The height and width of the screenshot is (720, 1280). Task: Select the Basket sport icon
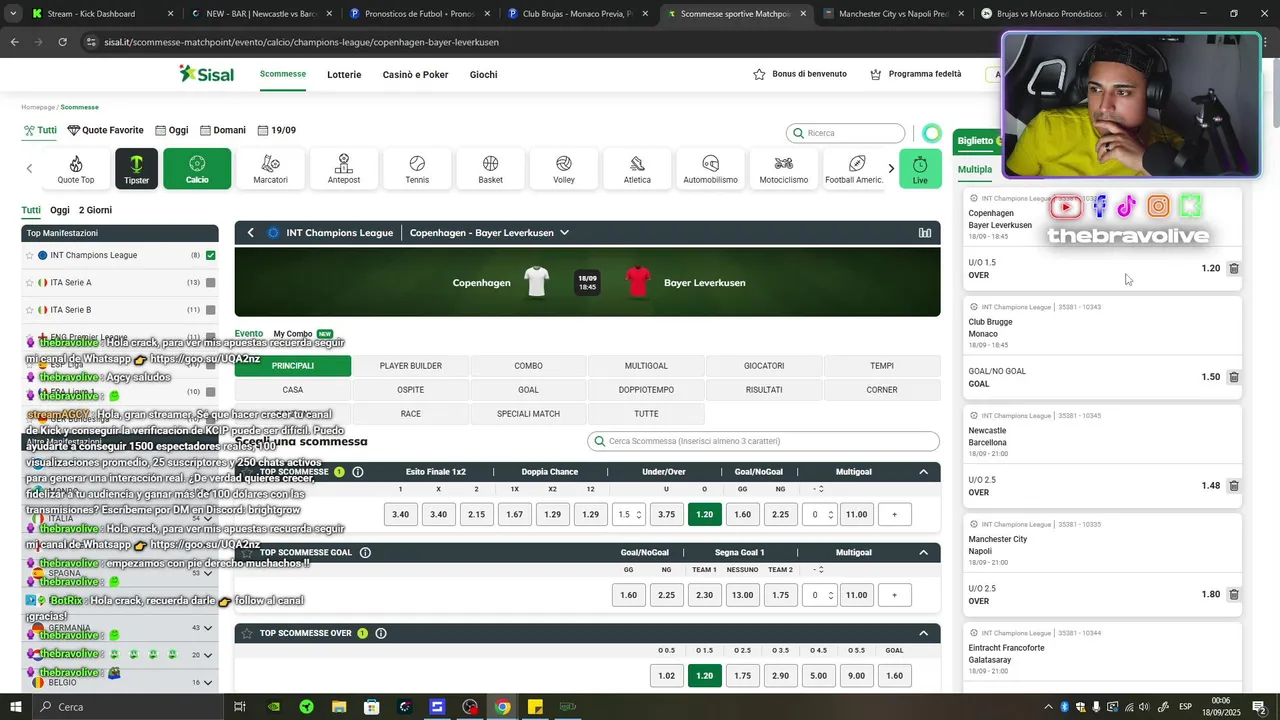pyautogui.click(x=490, y=169)
